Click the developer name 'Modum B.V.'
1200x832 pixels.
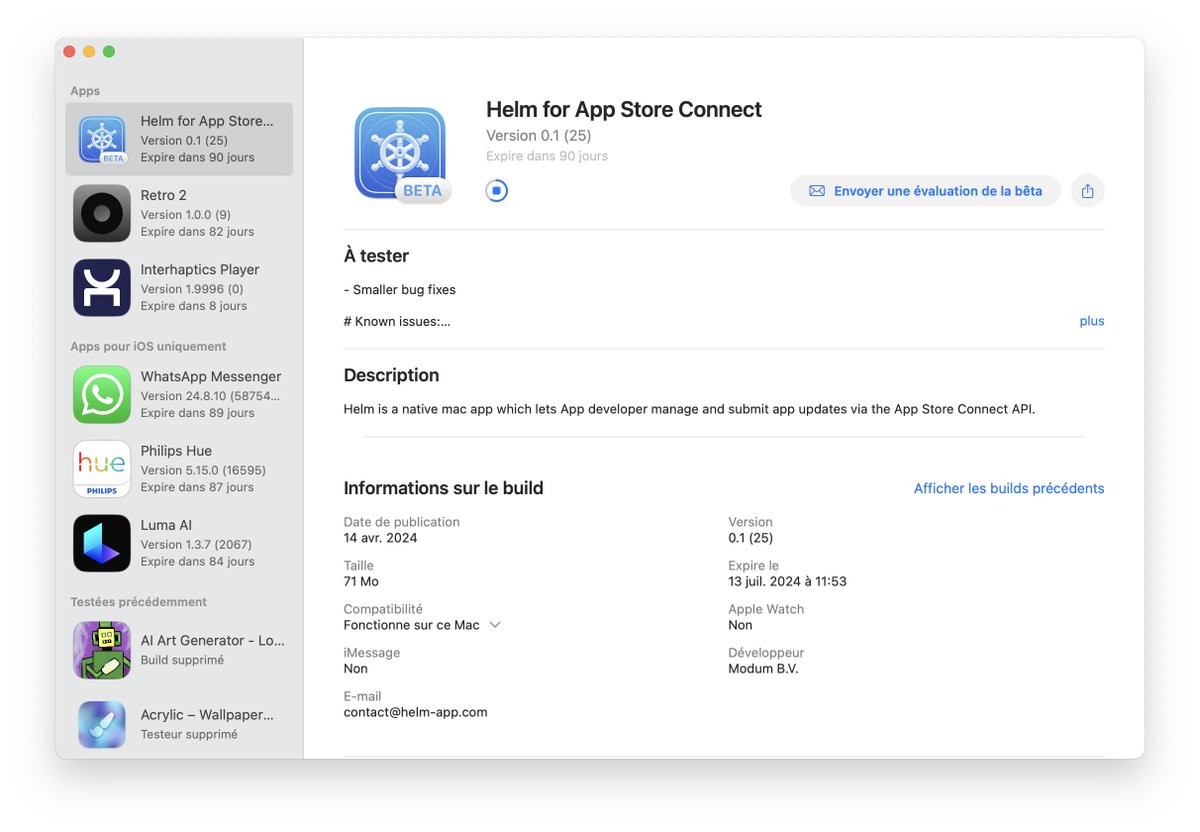[x=763, y=669]
